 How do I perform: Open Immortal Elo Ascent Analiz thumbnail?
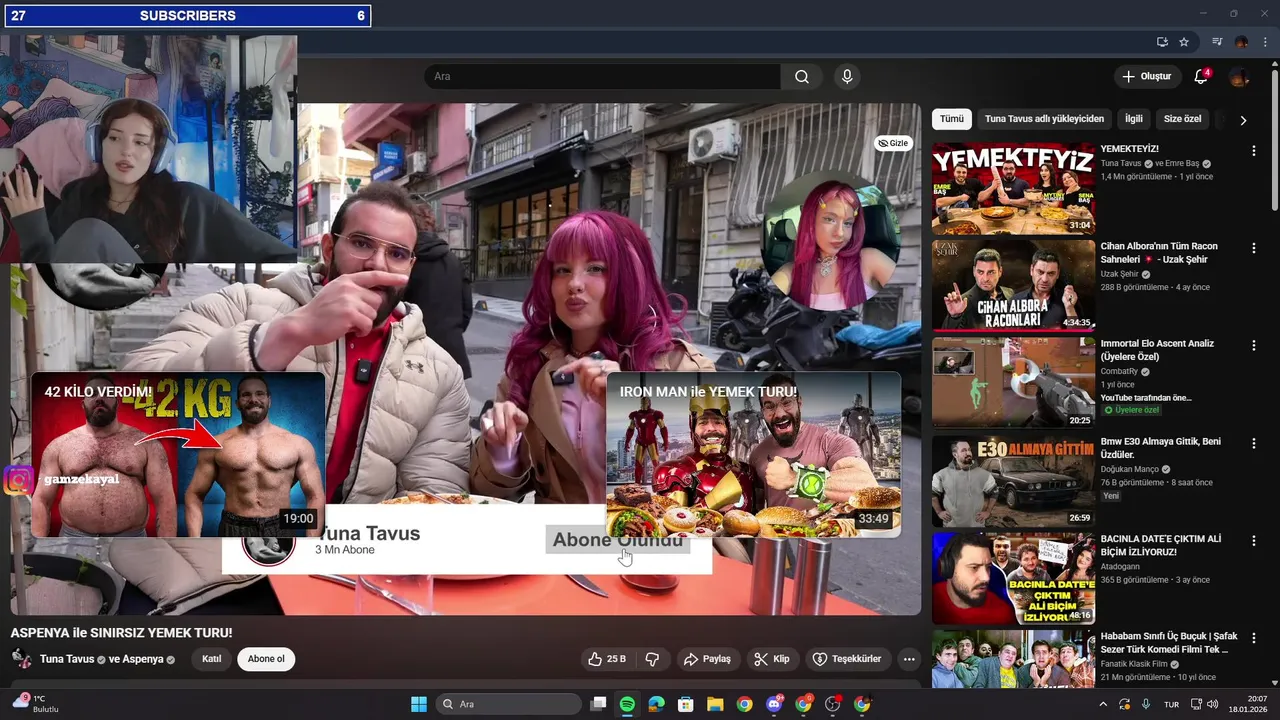(x=1013, y=382)
